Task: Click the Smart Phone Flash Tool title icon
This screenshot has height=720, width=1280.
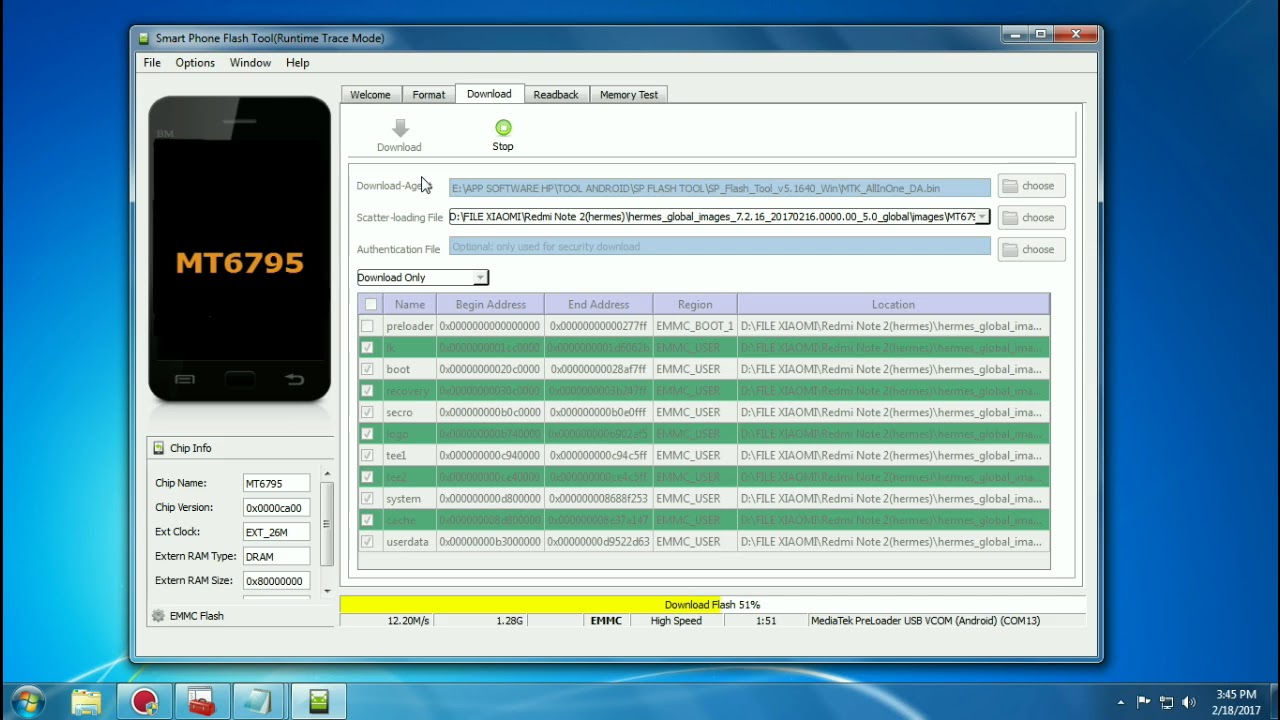Action: click(143, 38)
